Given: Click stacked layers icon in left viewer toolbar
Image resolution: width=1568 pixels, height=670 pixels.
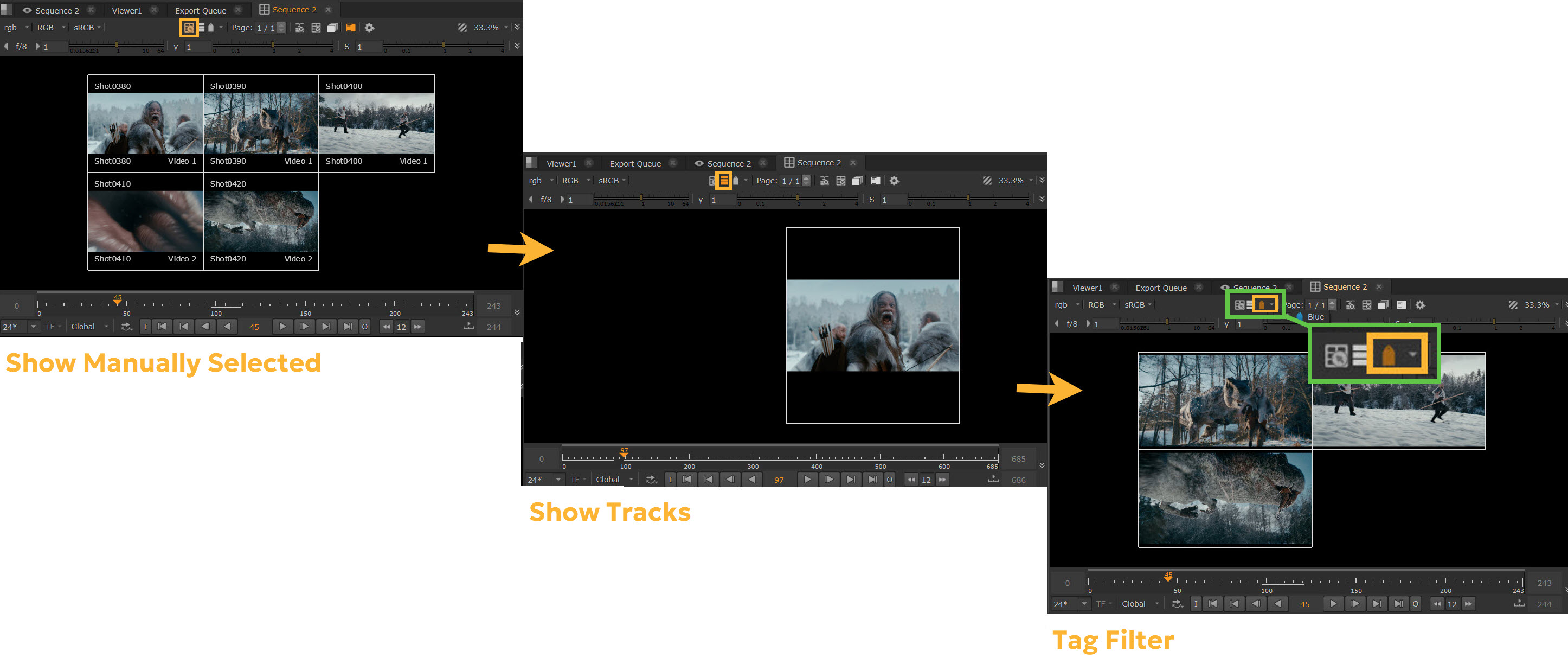Looking at the screenshot, I should pos(332,28).
